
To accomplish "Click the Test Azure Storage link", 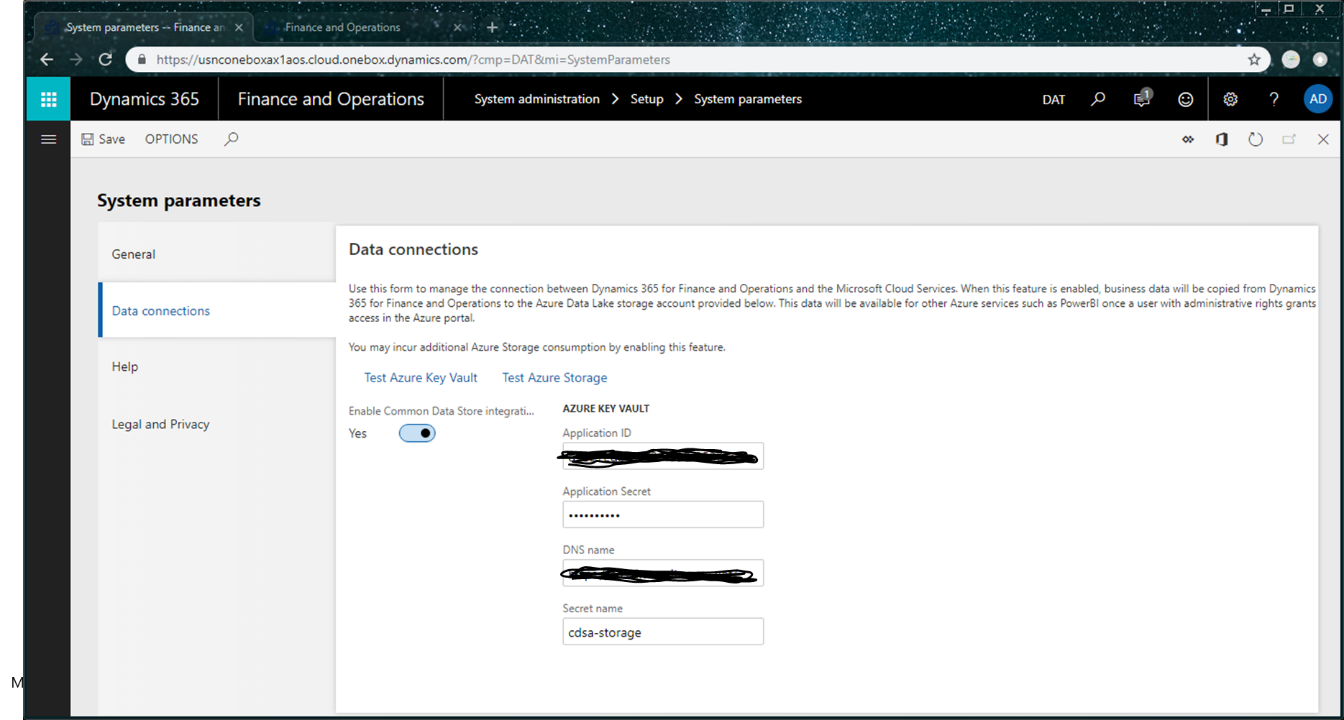I will [x=554, y=377].
